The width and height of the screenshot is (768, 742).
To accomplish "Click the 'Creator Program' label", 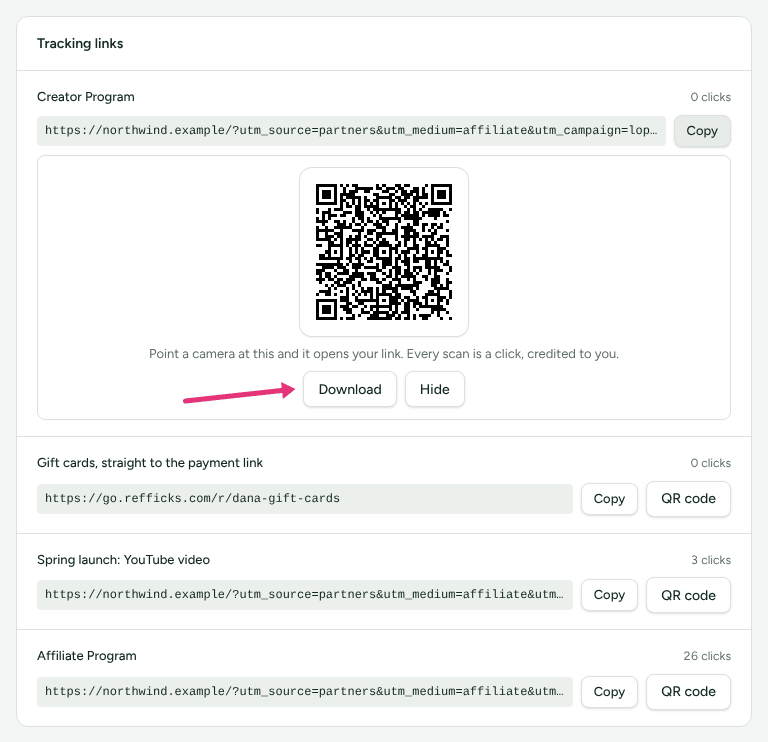I will coord(86,97).
